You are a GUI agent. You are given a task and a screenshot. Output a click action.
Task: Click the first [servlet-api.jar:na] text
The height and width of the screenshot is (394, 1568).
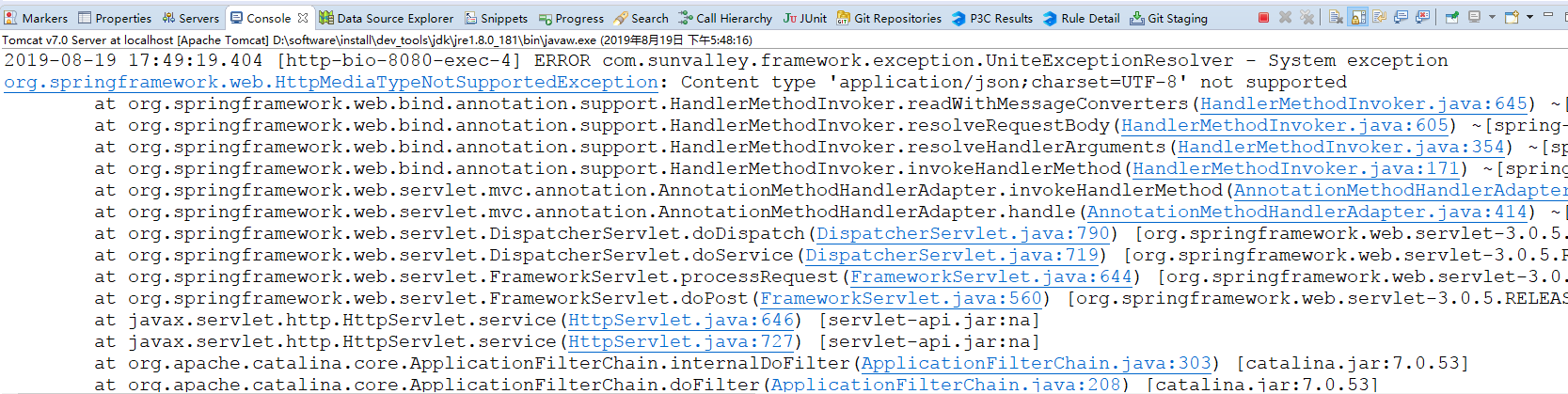pyautogui.click(x=929, y=320)
